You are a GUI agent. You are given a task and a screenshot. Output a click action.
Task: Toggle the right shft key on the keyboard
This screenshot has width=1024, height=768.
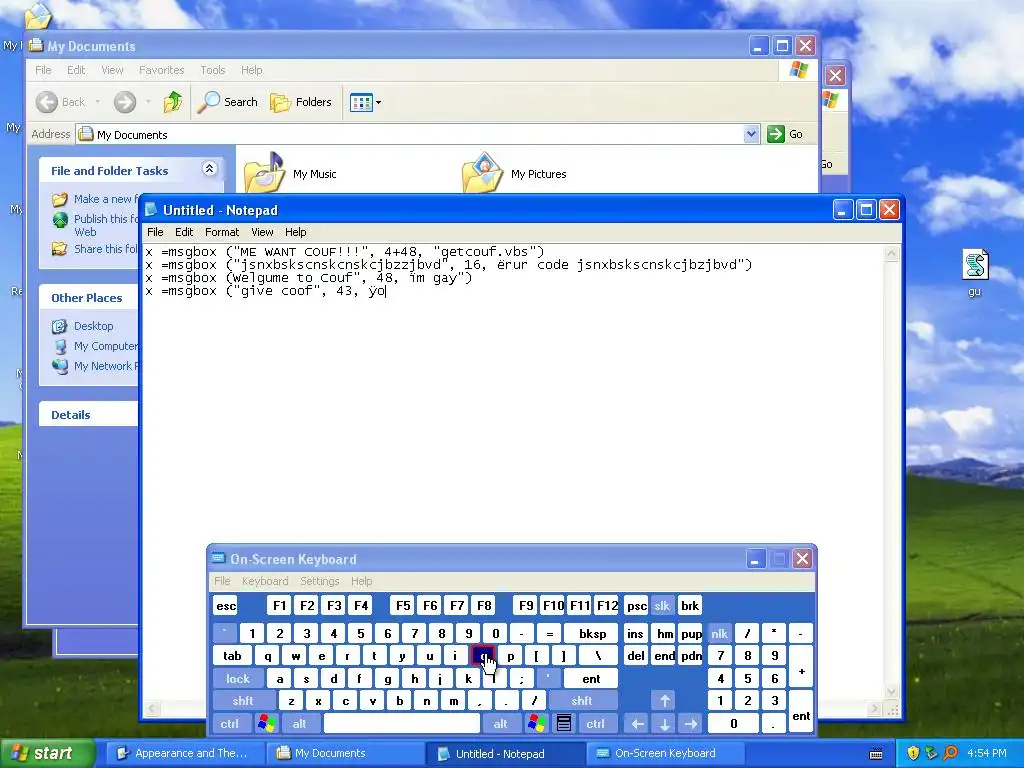point(581,701)
